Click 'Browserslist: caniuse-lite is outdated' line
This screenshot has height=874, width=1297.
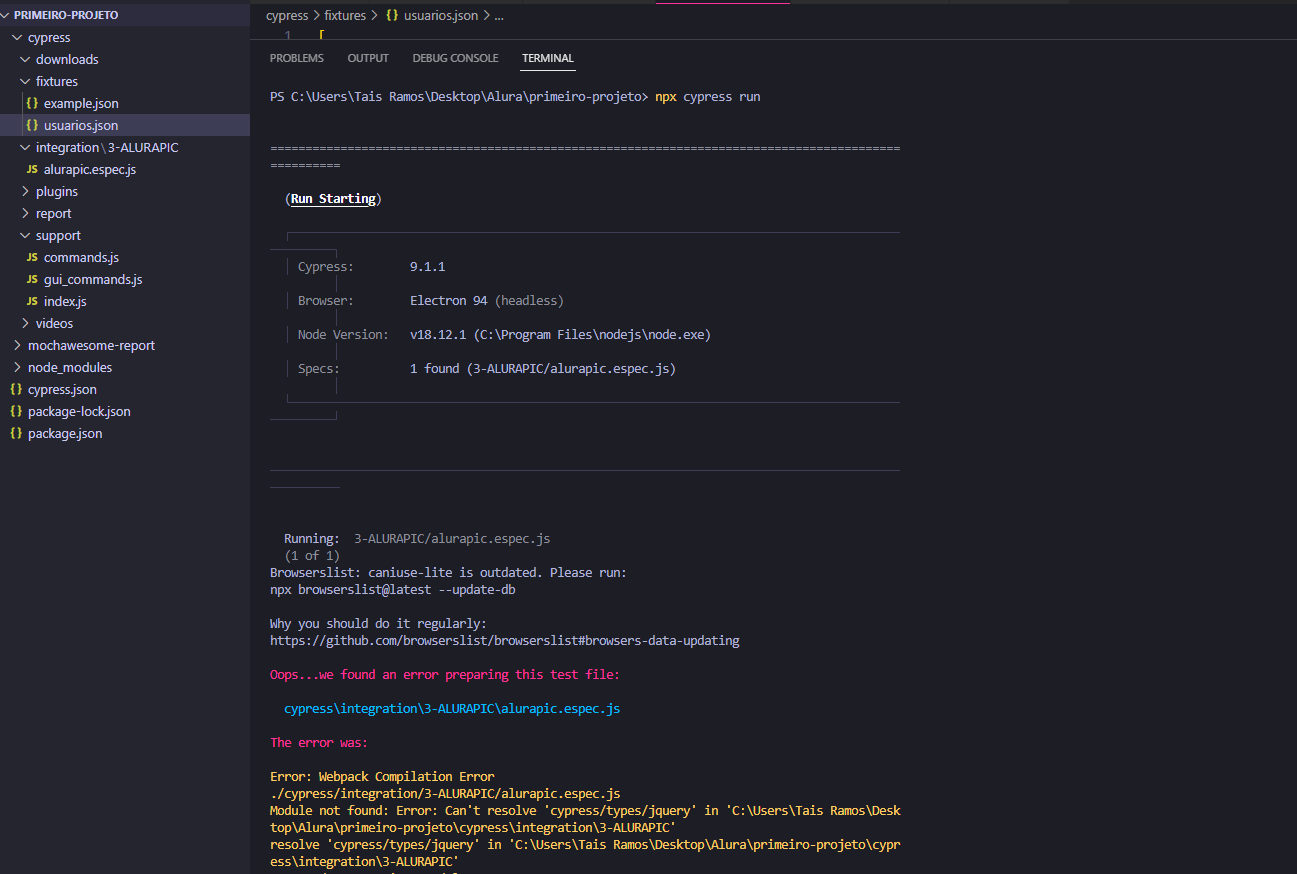coord(448,573)
